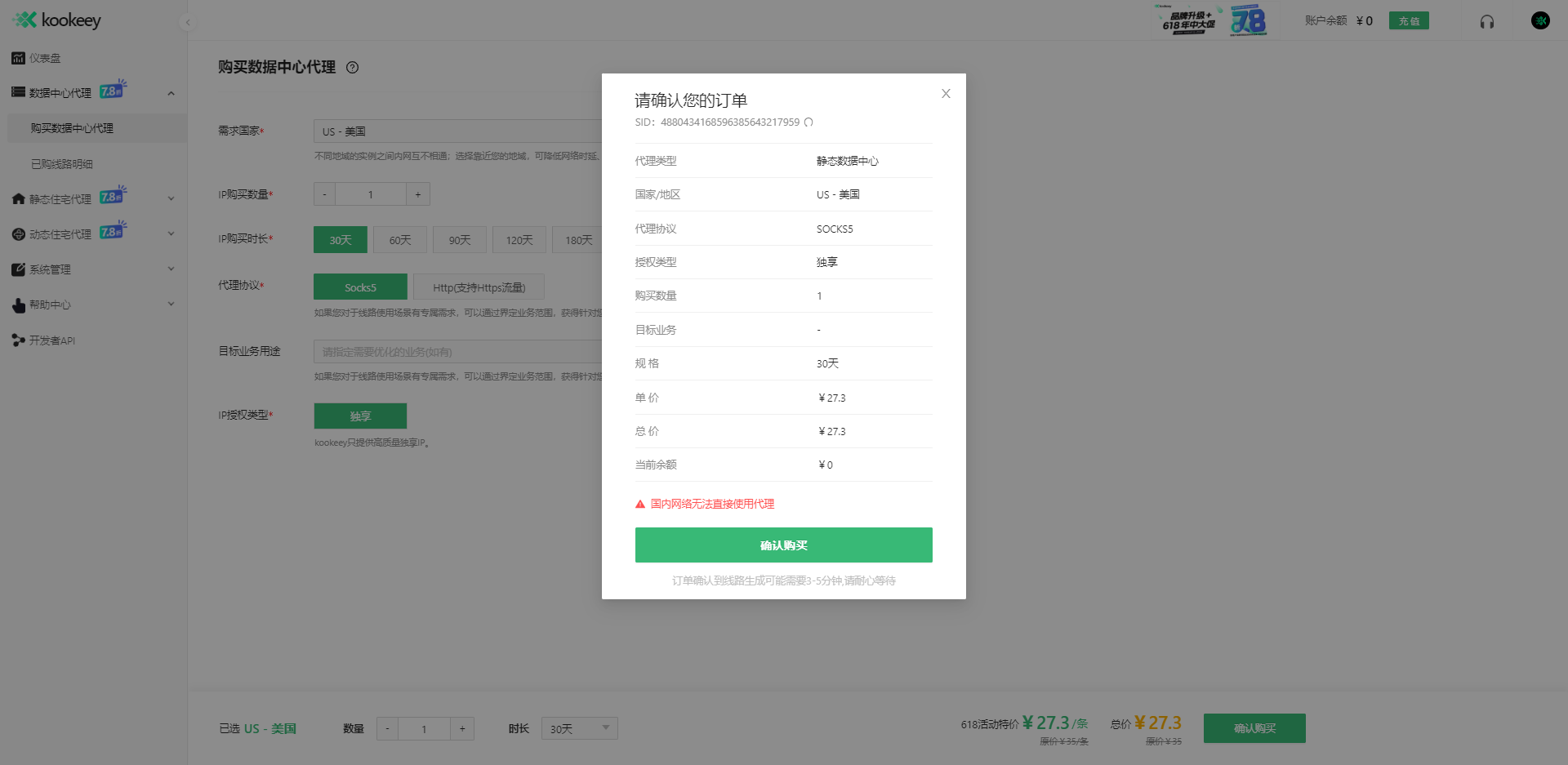This screenshot has width=1568, height=765.
Task: Select the 静态住宅代理 house icon
Action: (18, 198)
